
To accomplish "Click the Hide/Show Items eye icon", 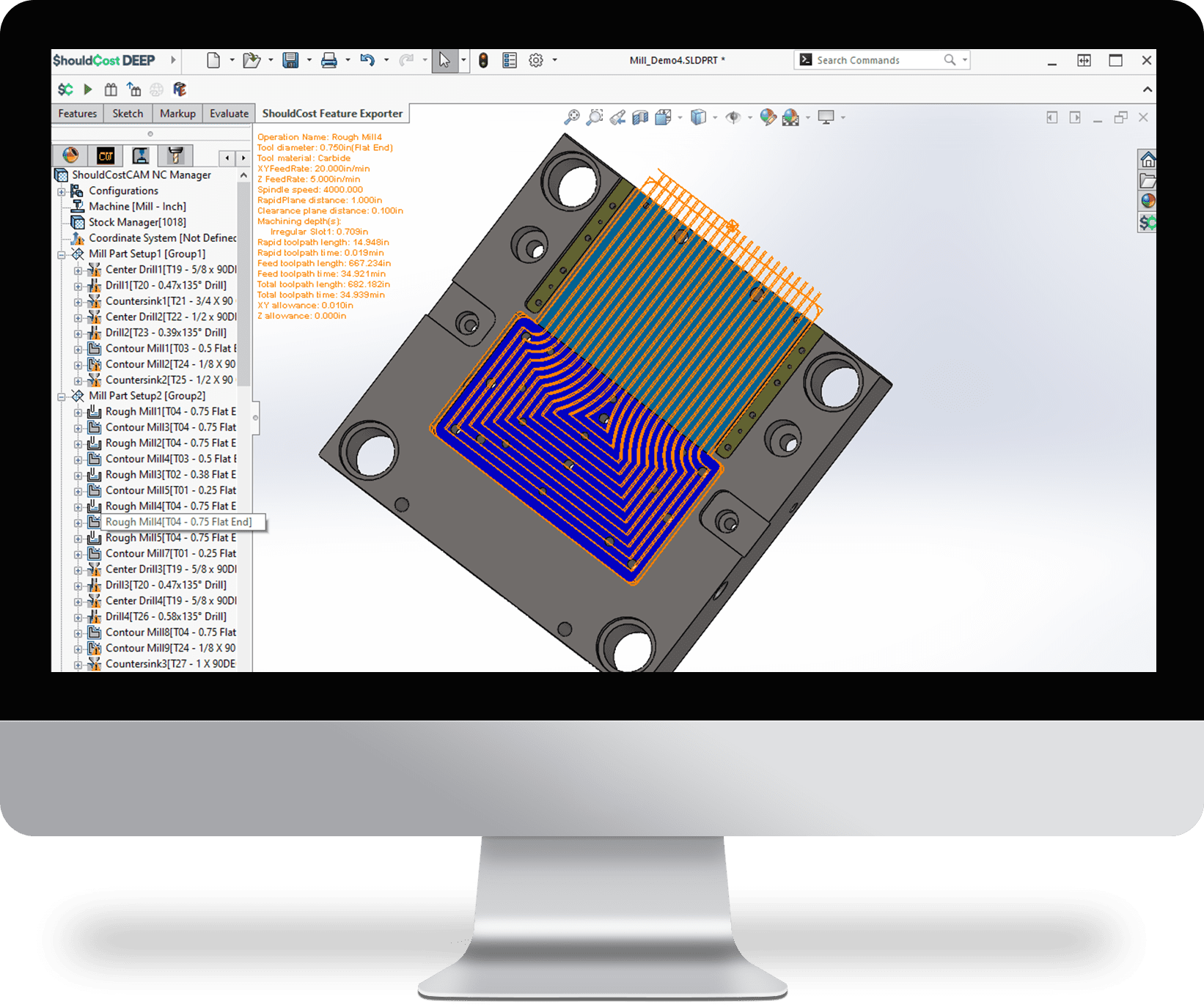I will [733, 117].
